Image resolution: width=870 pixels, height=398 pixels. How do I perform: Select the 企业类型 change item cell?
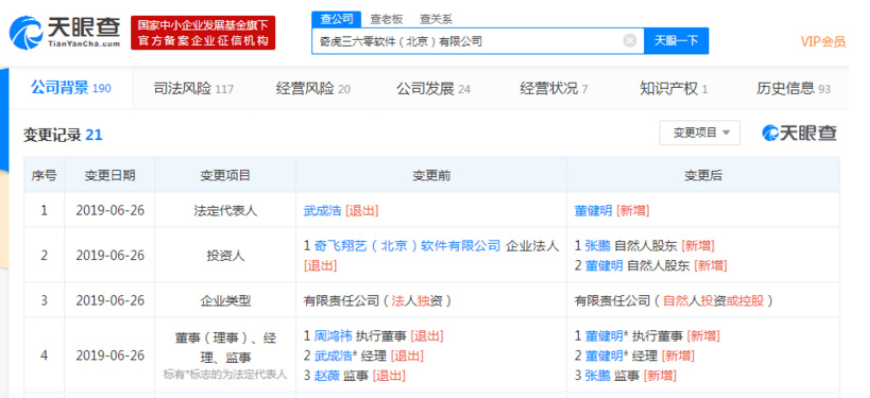click(x=225, y=300)
